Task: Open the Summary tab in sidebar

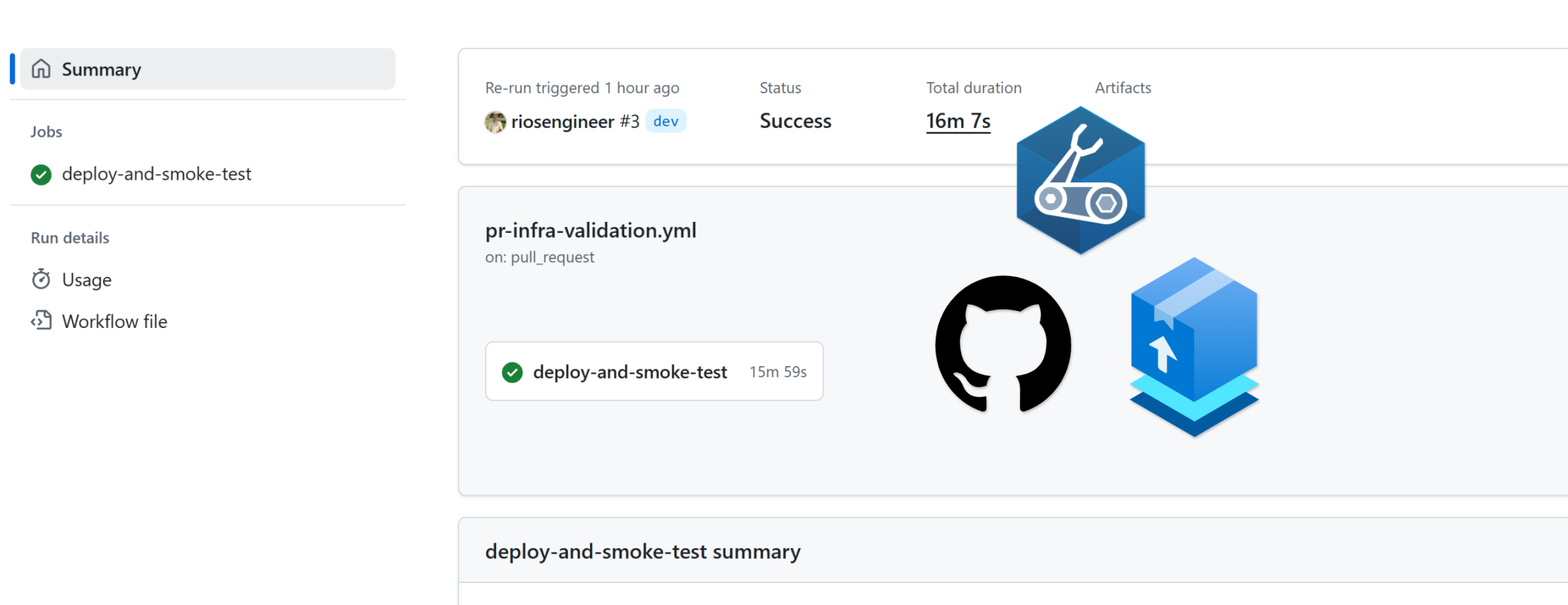Action: (101, 69)
